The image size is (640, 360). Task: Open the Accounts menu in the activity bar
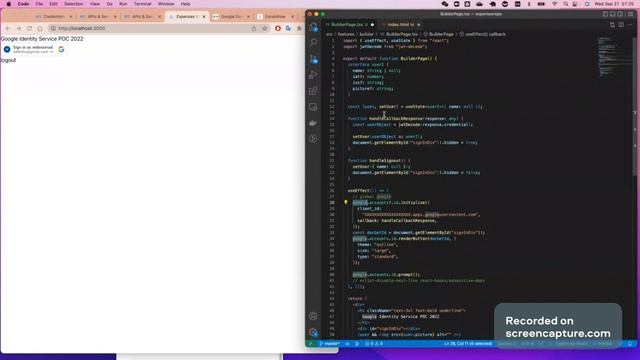click(x=313, y=316)
